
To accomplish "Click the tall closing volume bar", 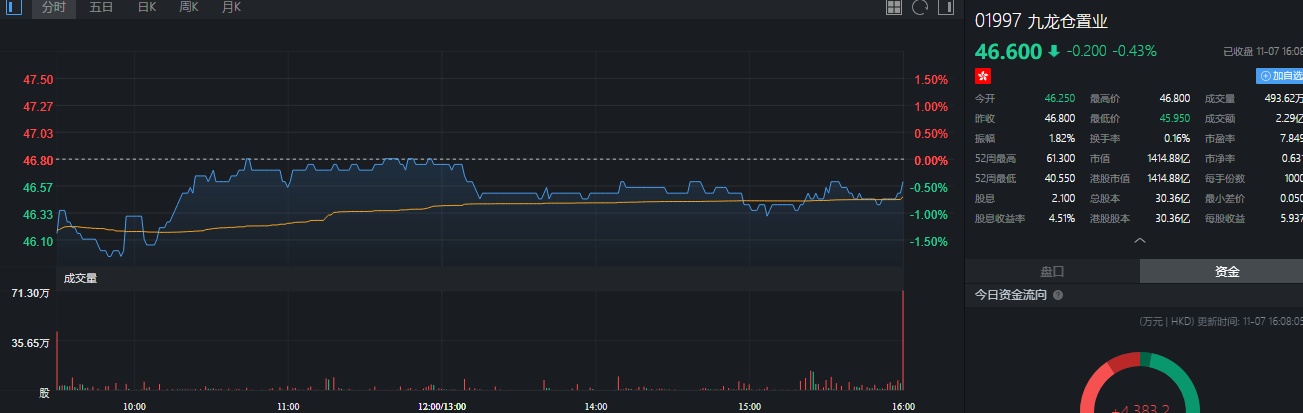I will click(x=903, y=338).
